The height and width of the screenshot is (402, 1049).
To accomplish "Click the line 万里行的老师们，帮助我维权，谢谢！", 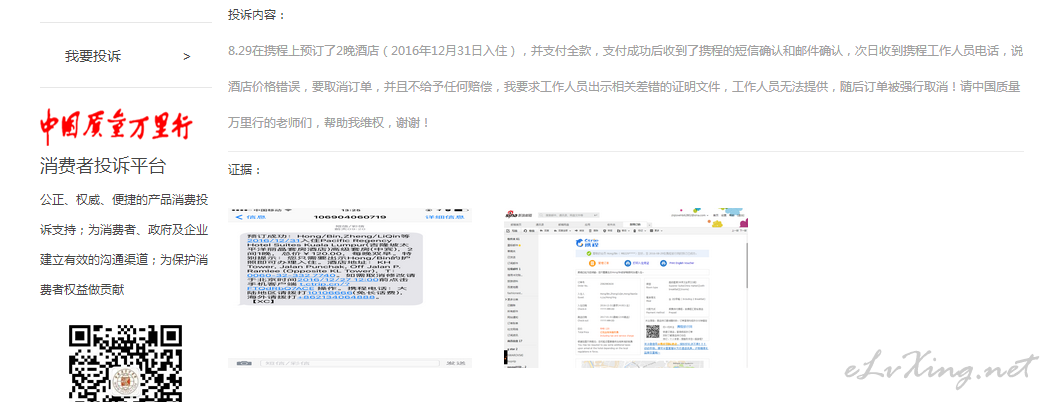I will tap(329, 123).
